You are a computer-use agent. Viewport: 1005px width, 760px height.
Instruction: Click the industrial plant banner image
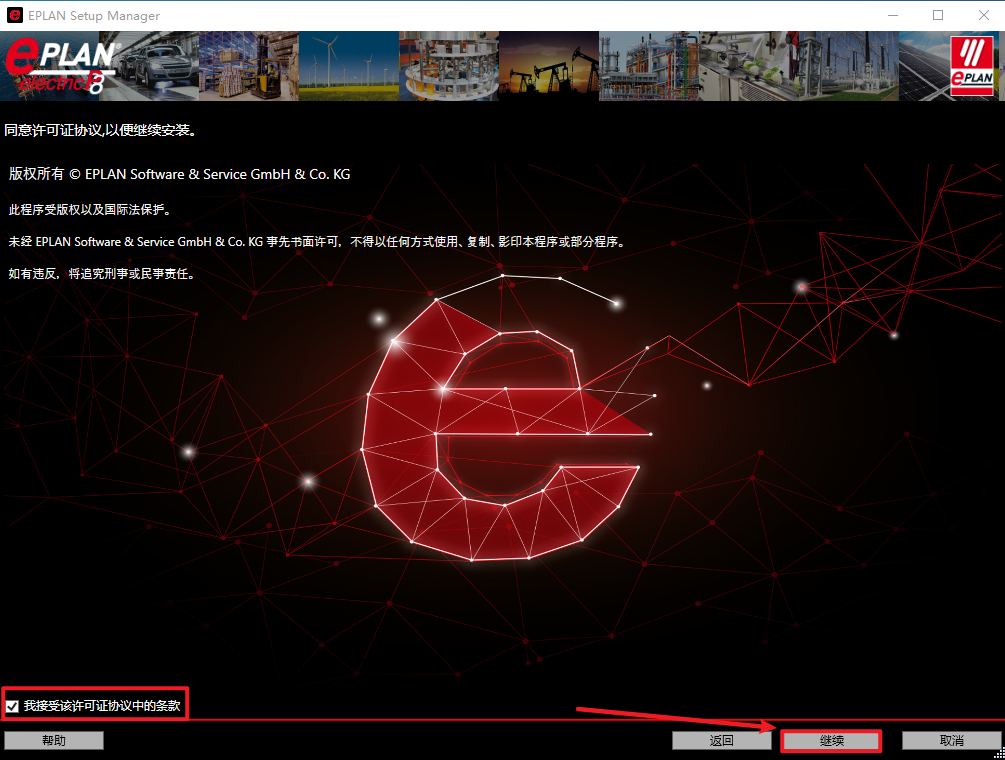[x=648, y=65]
